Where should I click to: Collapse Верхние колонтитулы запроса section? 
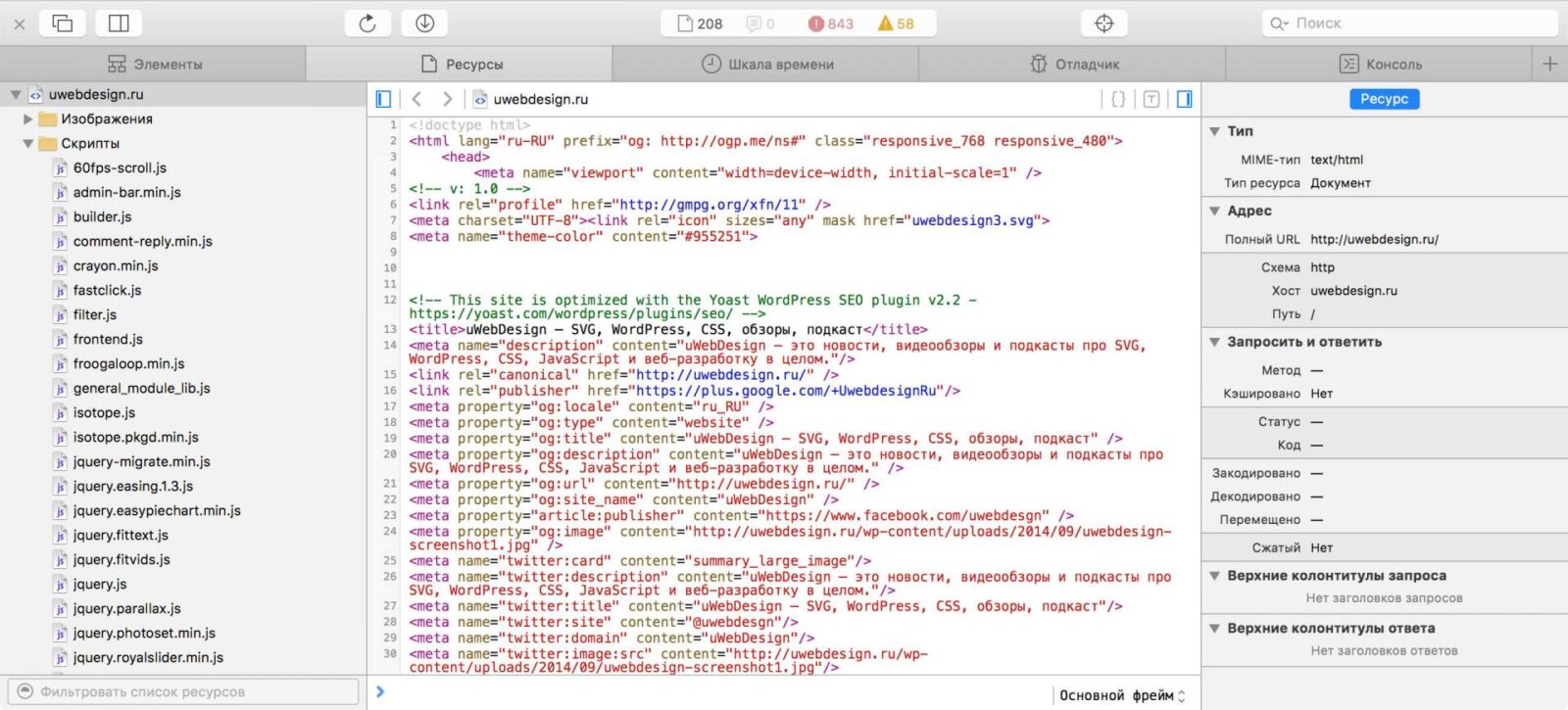tap(1214, 577)
